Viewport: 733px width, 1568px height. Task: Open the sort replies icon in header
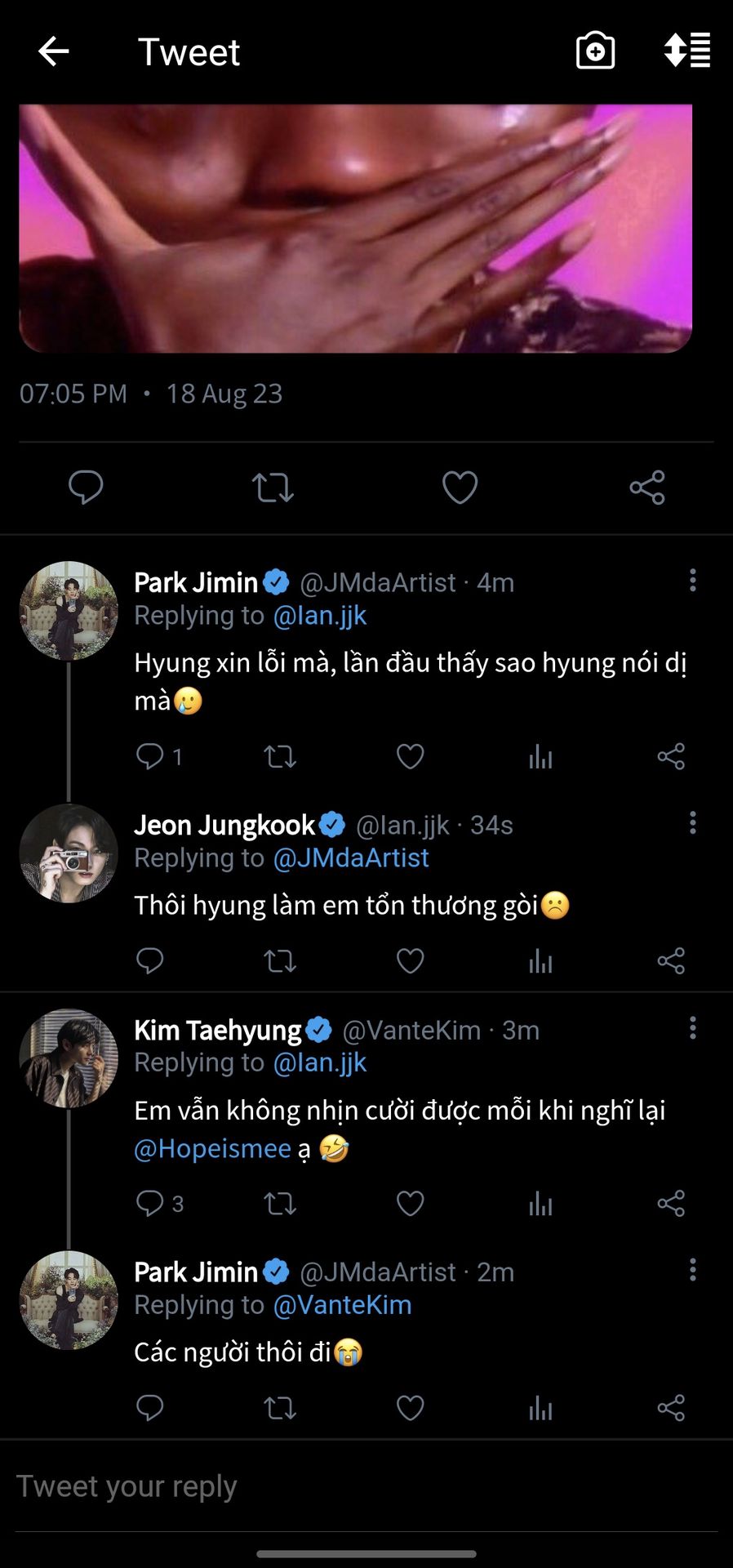coord(687,51)
